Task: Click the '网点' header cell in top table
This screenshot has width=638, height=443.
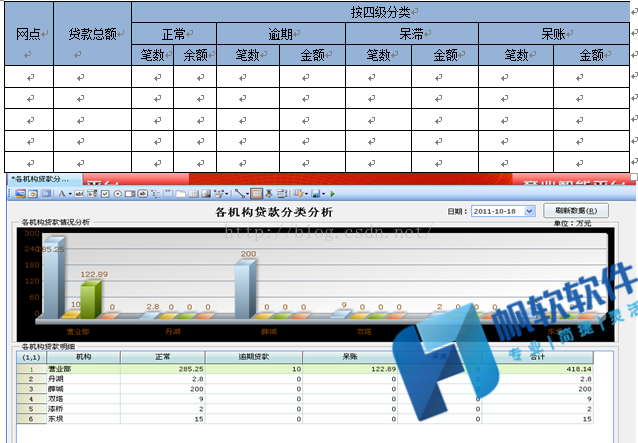Action: coord(29,33)
